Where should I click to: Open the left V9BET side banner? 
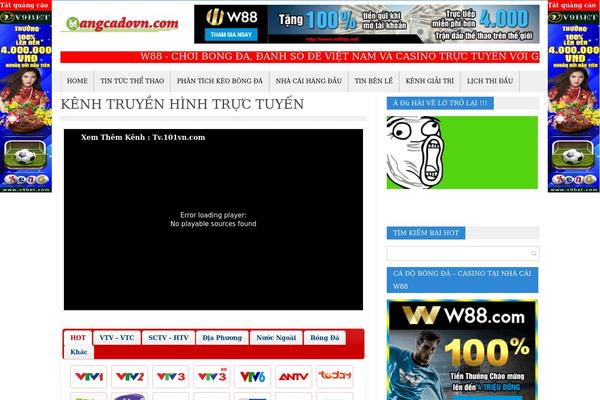click(x=26, y=101)
